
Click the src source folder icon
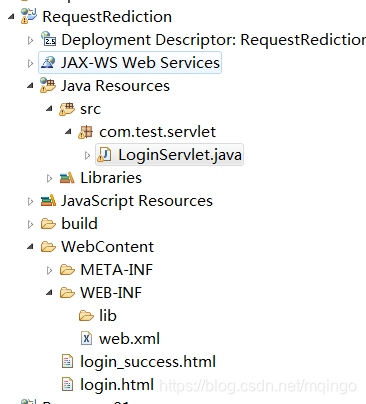point(67,109)
